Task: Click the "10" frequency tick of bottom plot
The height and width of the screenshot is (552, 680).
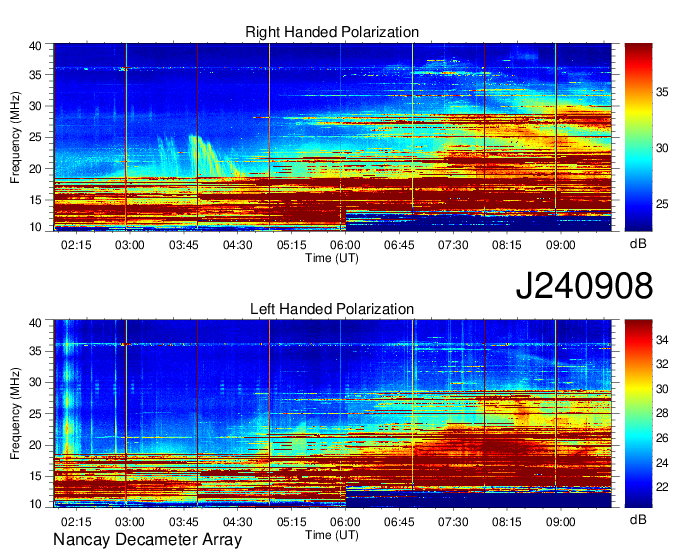Action: pos(35,504)
